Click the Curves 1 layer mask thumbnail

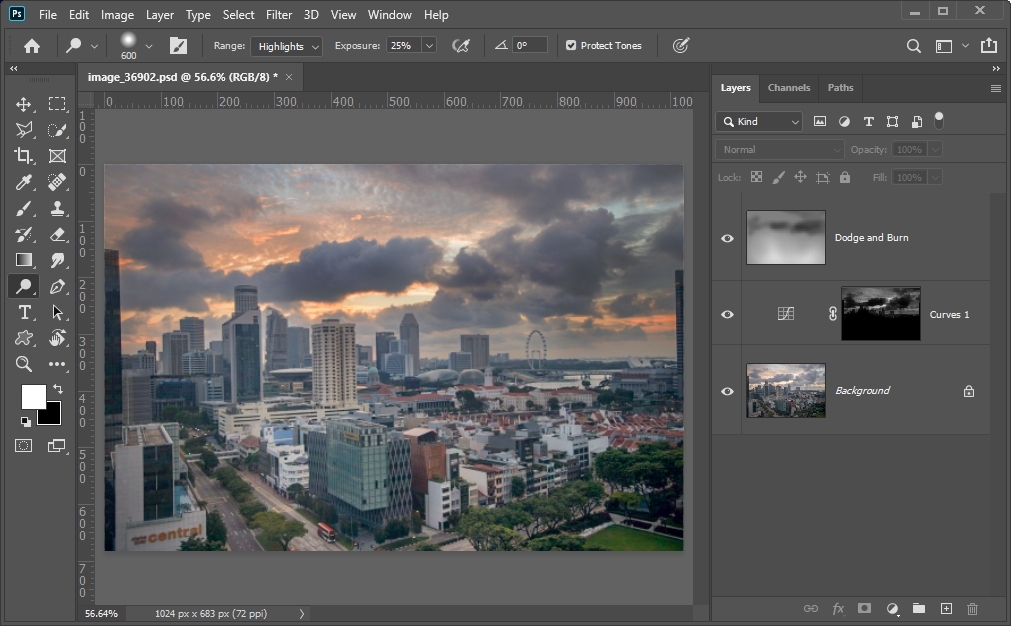tap(881, 314)
